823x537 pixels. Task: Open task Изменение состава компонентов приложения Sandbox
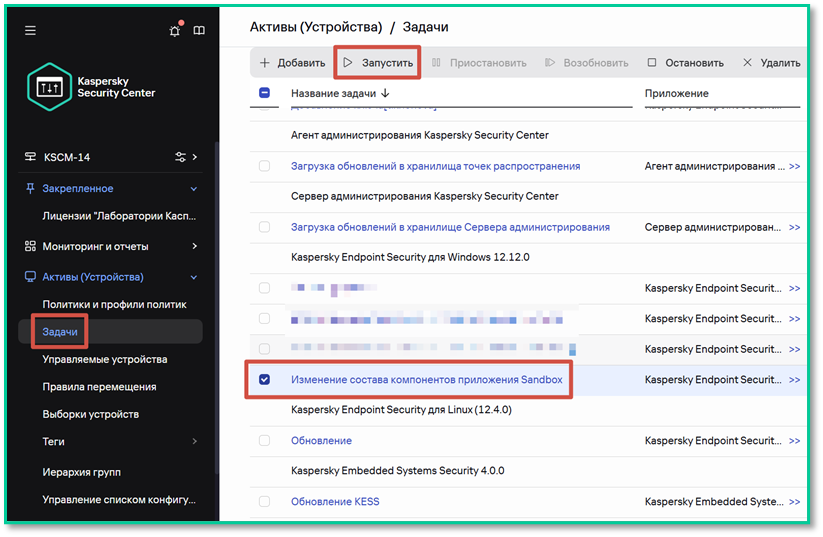click(427, 379)
